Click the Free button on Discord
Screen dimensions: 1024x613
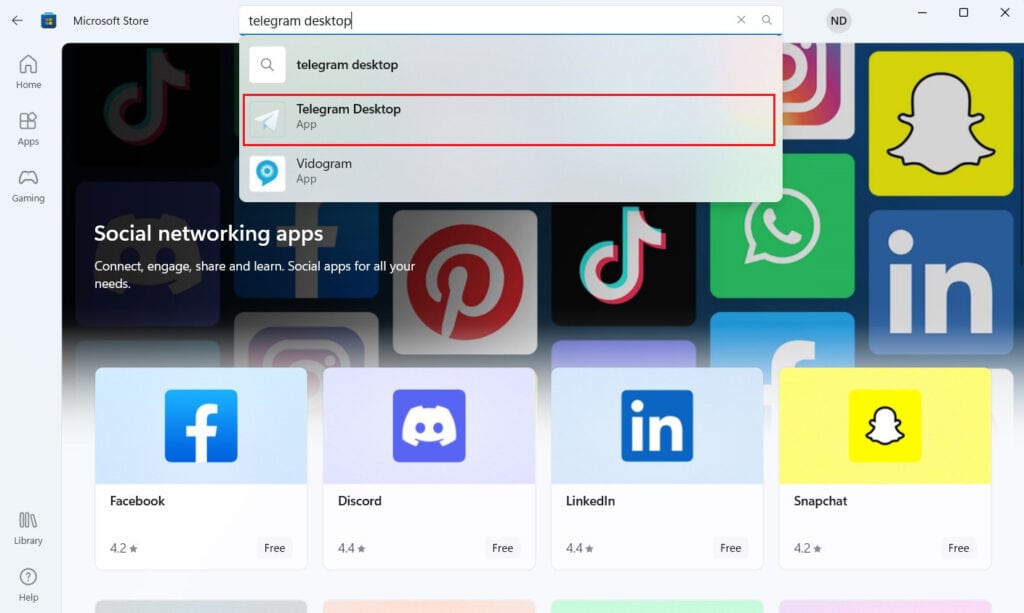(x=502, y=548)
